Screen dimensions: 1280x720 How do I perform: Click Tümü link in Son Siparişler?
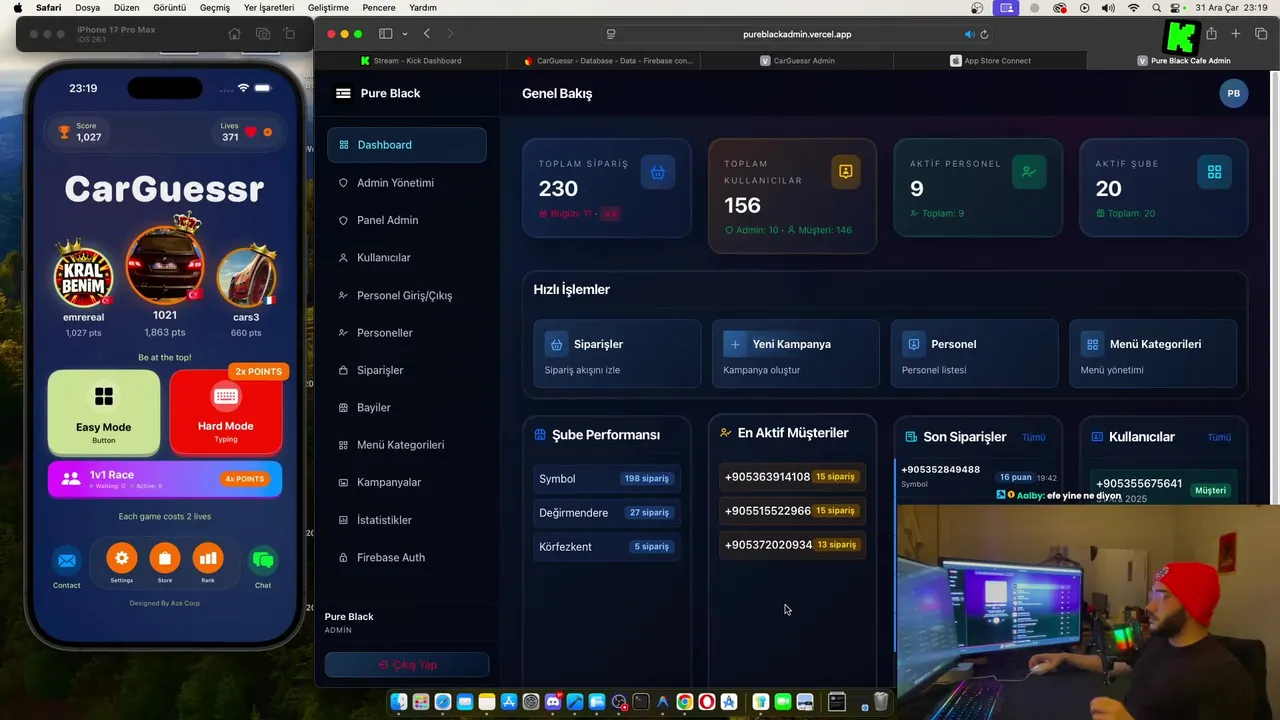tap(1033, 437)
